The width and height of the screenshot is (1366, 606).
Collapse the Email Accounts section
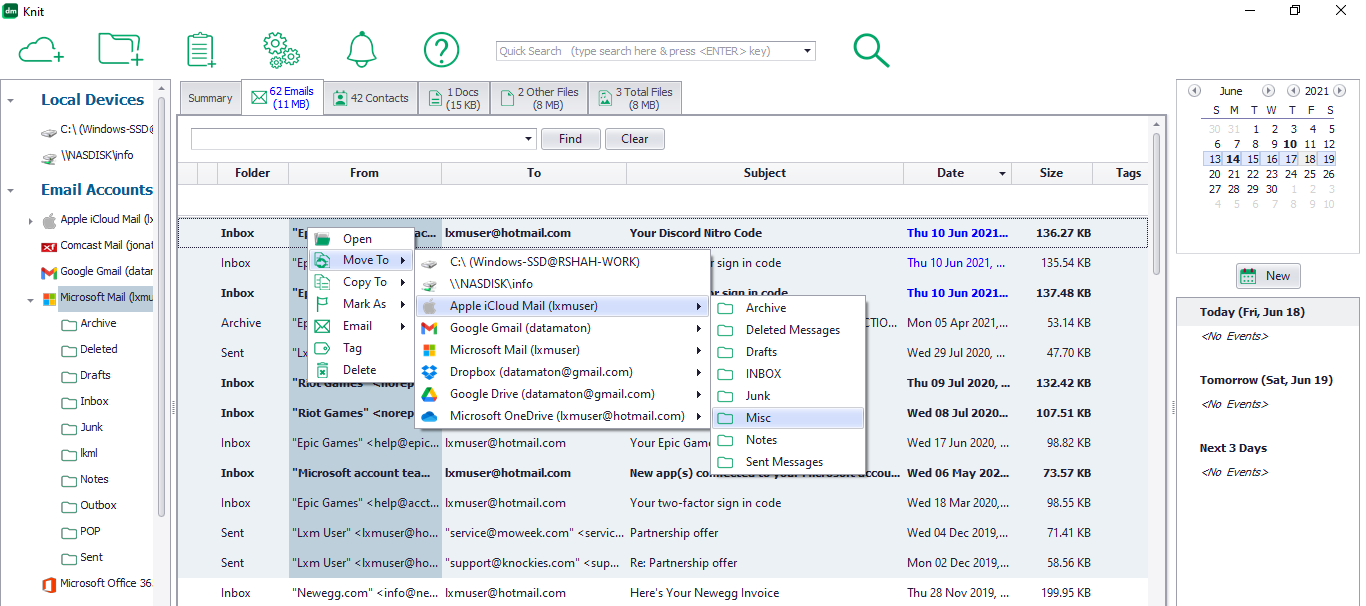coord(11,190)
